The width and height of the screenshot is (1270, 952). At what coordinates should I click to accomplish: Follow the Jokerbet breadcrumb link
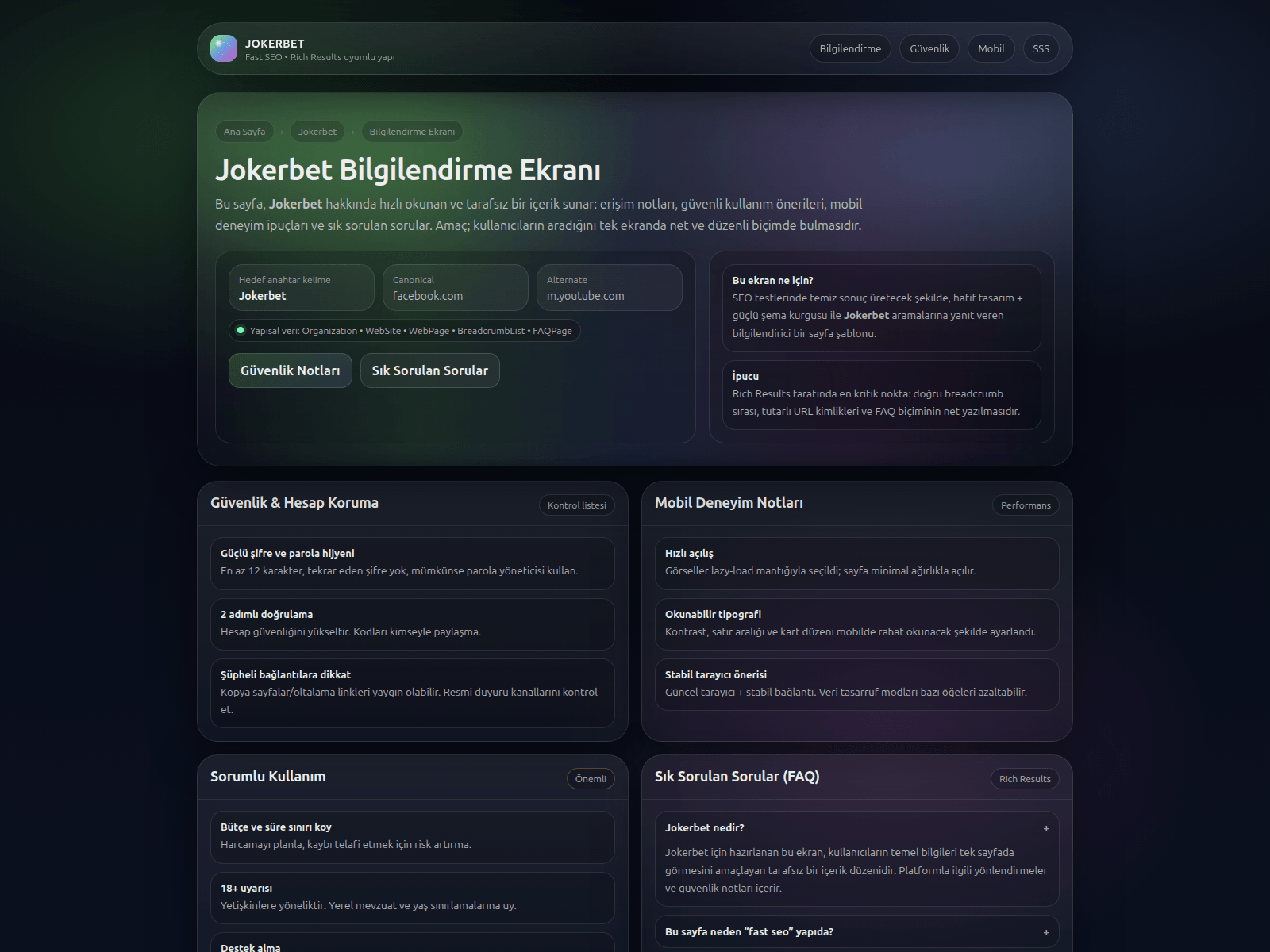tap(317, 132)
